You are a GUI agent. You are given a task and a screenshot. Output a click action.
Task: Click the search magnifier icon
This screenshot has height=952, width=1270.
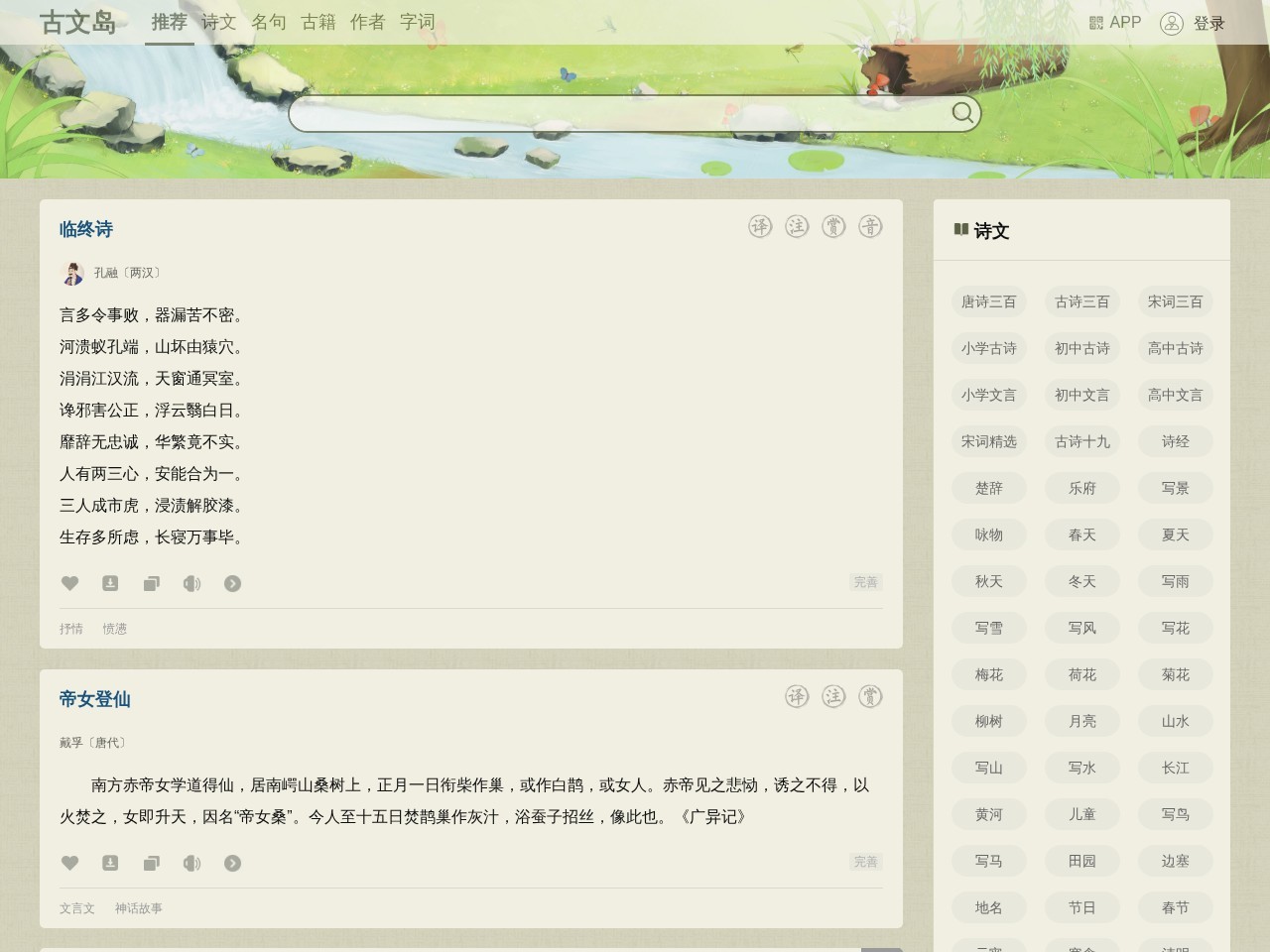tap(961, 113)
